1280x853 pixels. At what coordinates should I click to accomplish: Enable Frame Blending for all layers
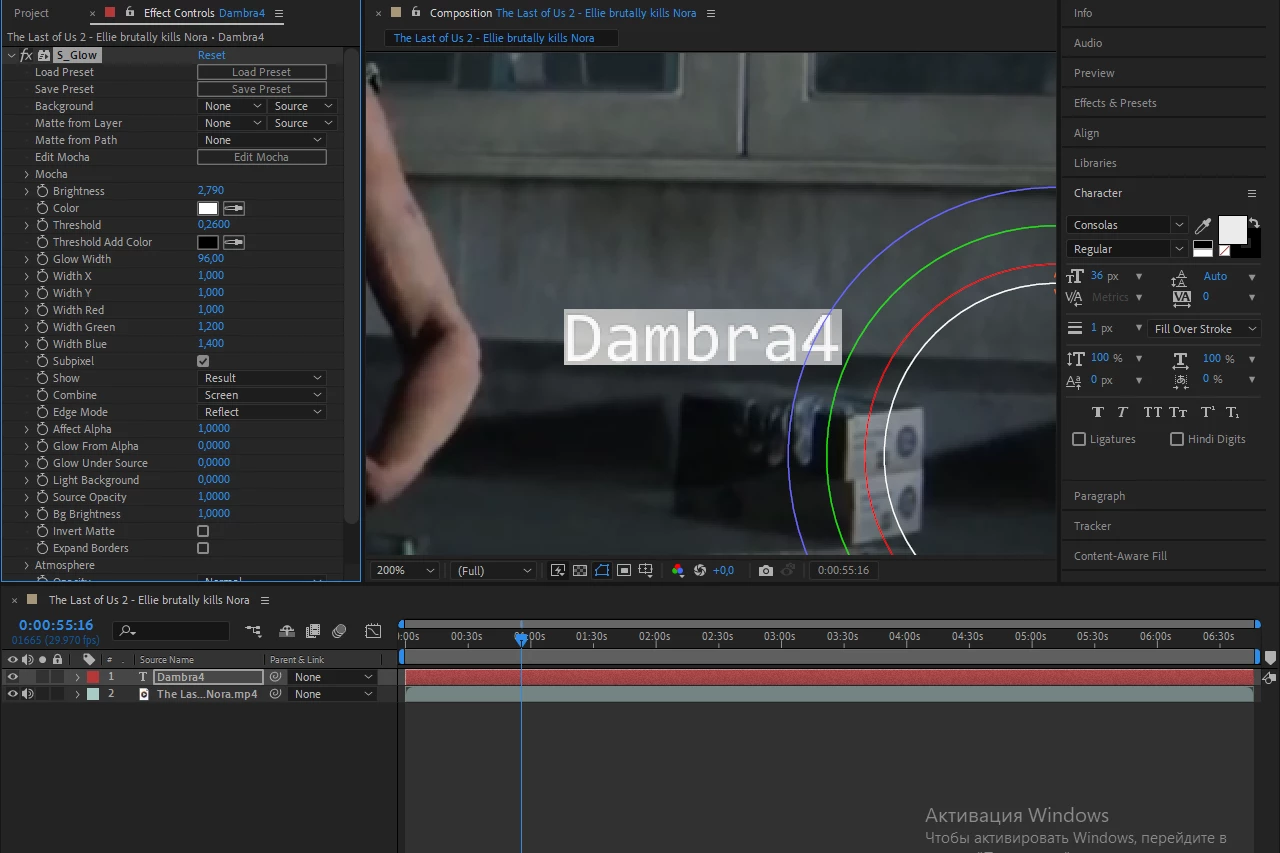tap(313, 631)
